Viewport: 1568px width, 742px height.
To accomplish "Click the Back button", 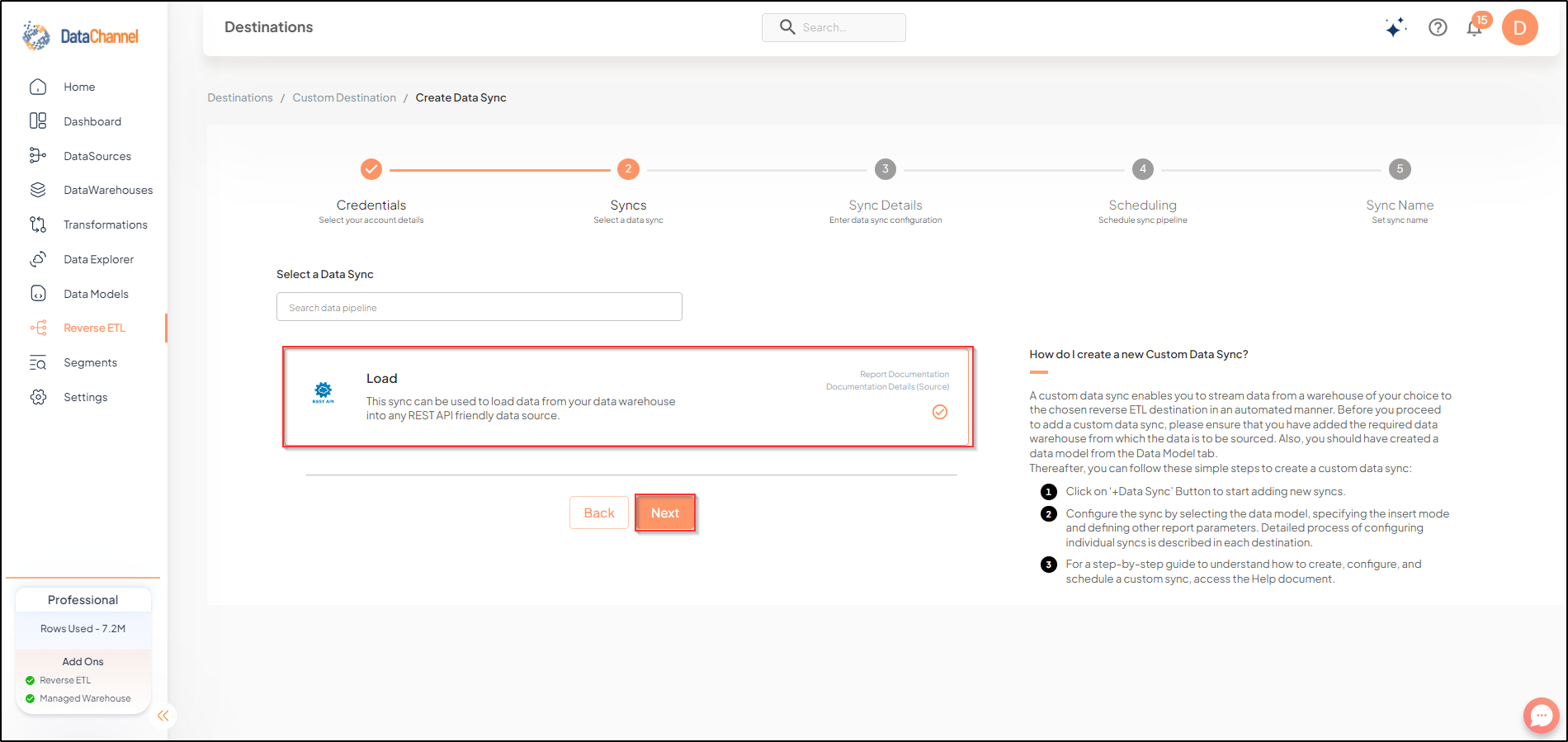I will (599, 513).
